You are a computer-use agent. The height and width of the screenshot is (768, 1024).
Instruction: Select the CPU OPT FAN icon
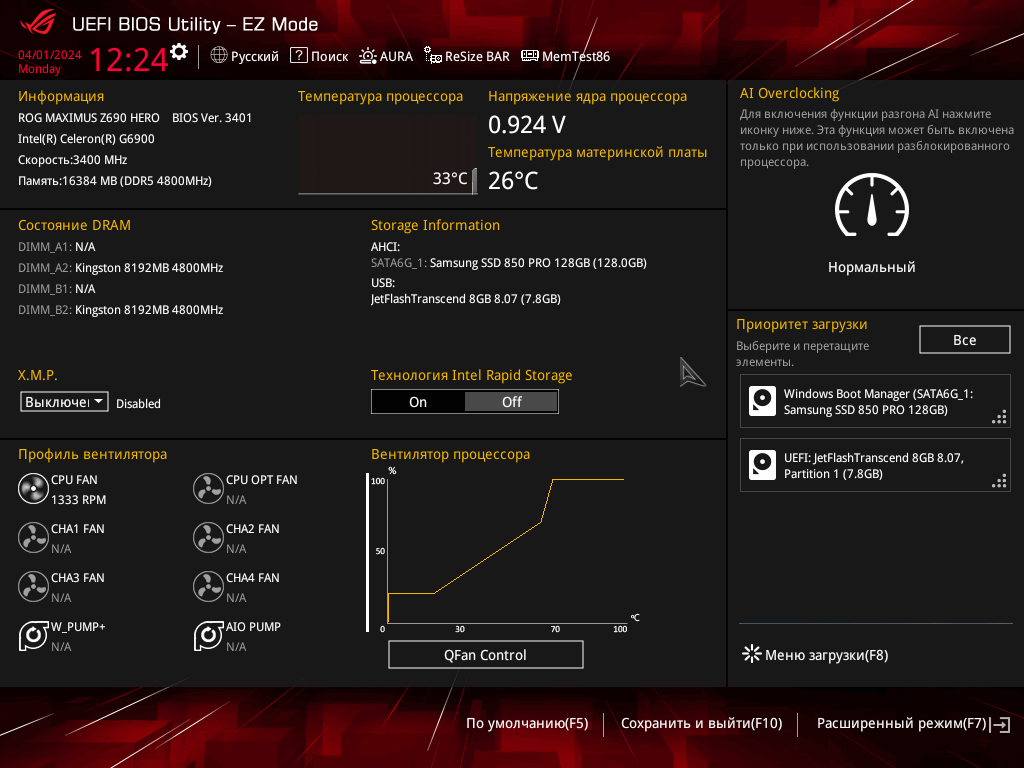pos(208,489)
